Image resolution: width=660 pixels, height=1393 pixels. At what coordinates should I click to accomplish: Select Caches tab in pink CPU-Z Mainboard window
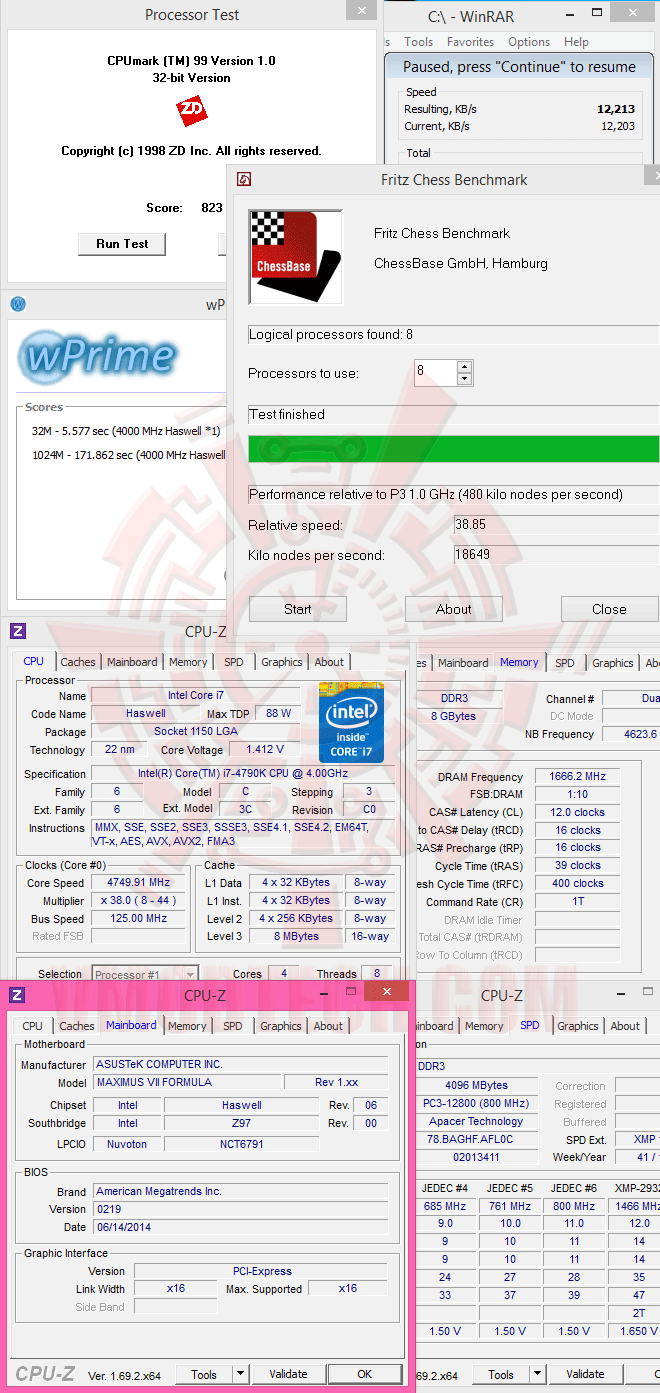[77, 1026]
